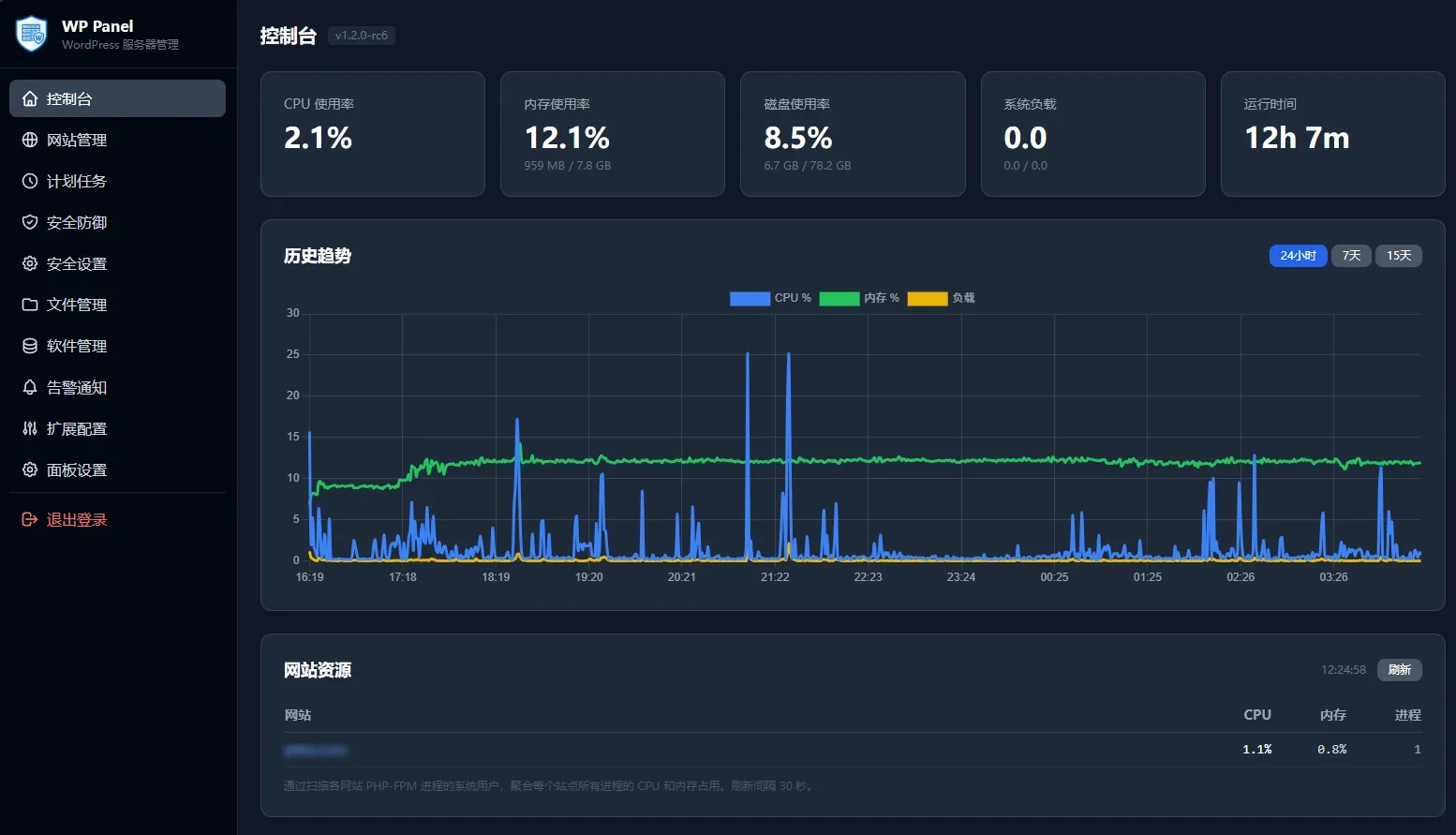Toggle the CPU % series via its blue swatch

pyautogui.click(x=750, y=298)
